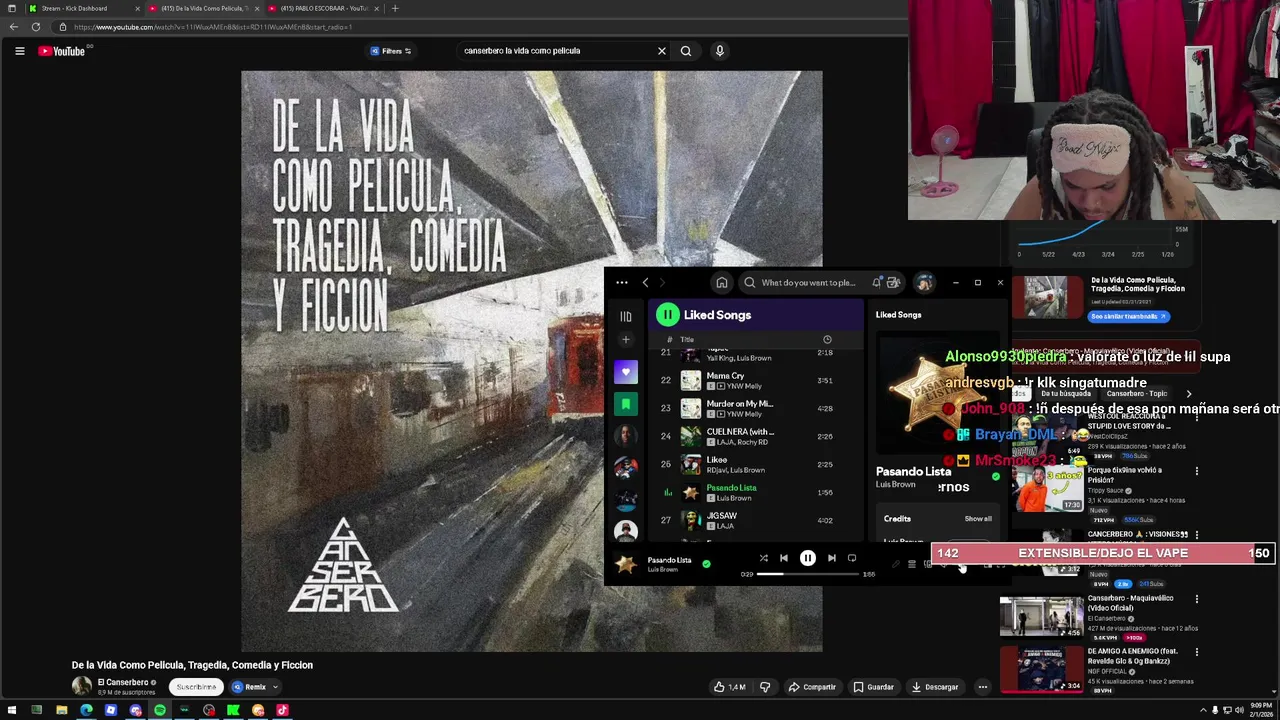Open a new browser tab
Screen dimensions: 1280x720
point(395,8)
